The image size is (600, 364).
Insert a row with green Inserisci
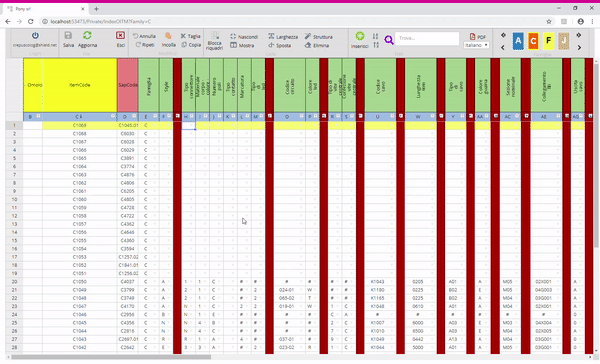pyautogui.click(x=360, y=40)
